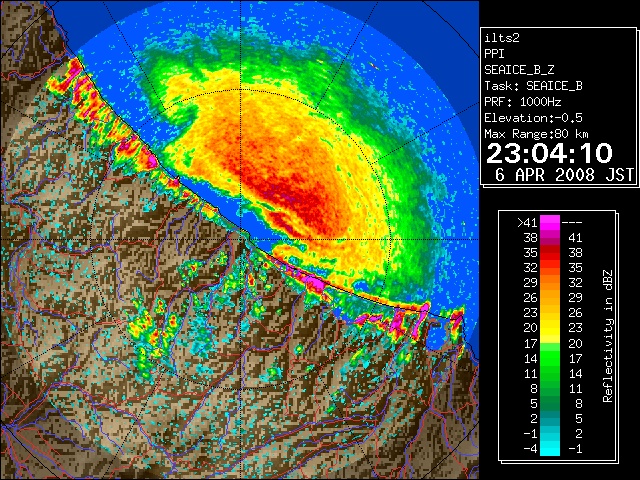Click the left-column '29' legend value
This screenshot has height=480, width=640.
(x=530, y=283)
